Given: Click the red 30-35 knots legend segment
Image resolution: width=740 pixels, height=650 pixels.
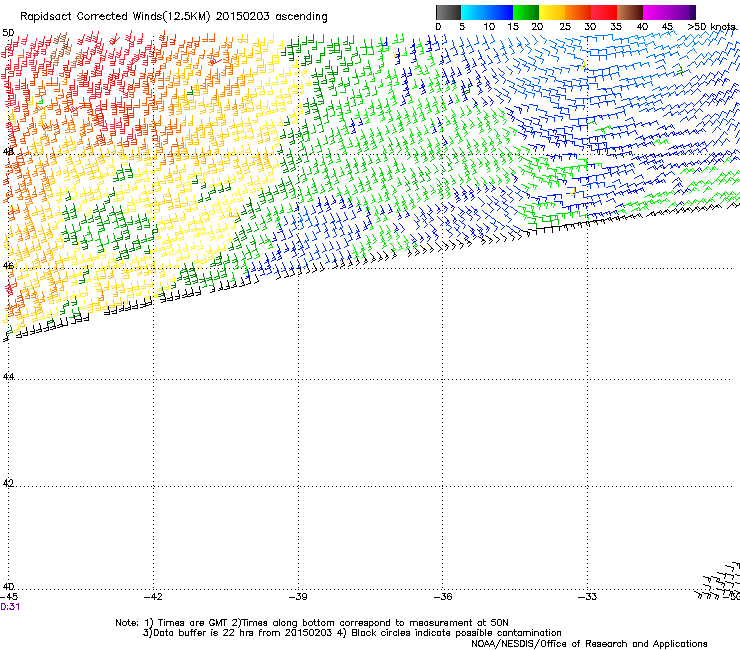Looking at the screenshot, I should tap(604, 12).
